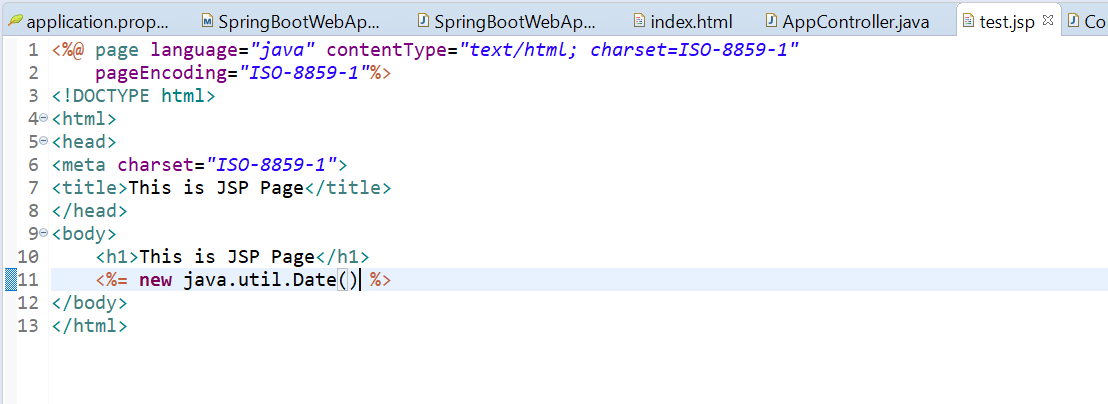Click the closing </body> tag on line 12
This screenshot has width=1108, height=404.
pos(90,303)
